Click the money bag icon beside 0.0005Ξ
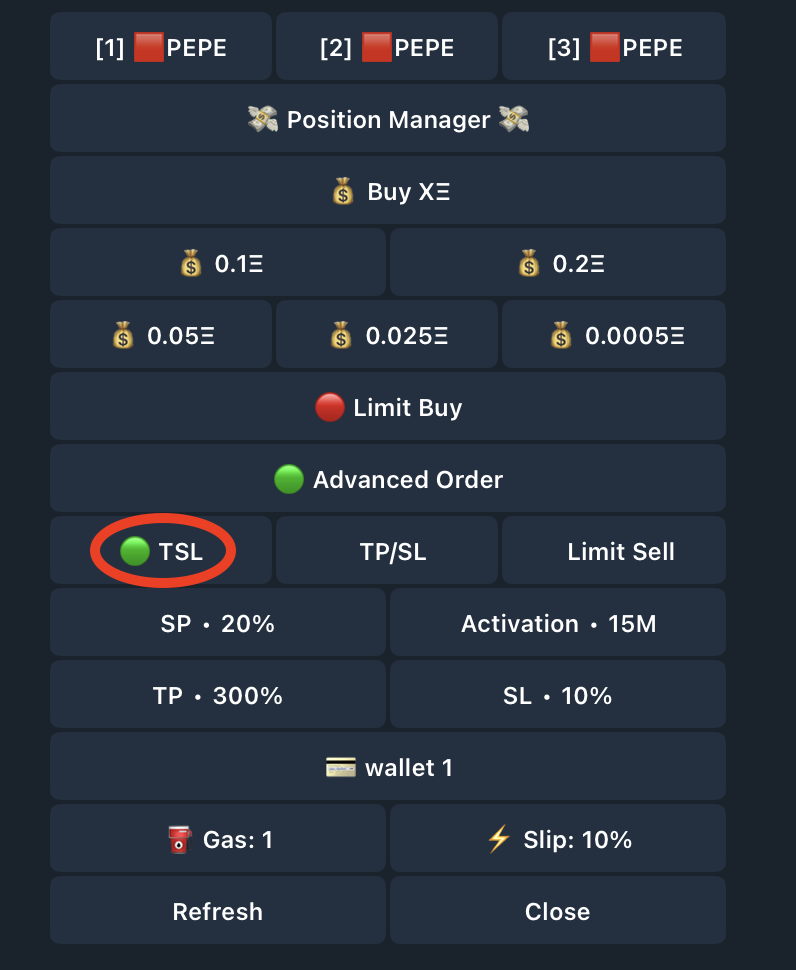The height and width of the screenshot is (970, 796). (x=561, y=335)
